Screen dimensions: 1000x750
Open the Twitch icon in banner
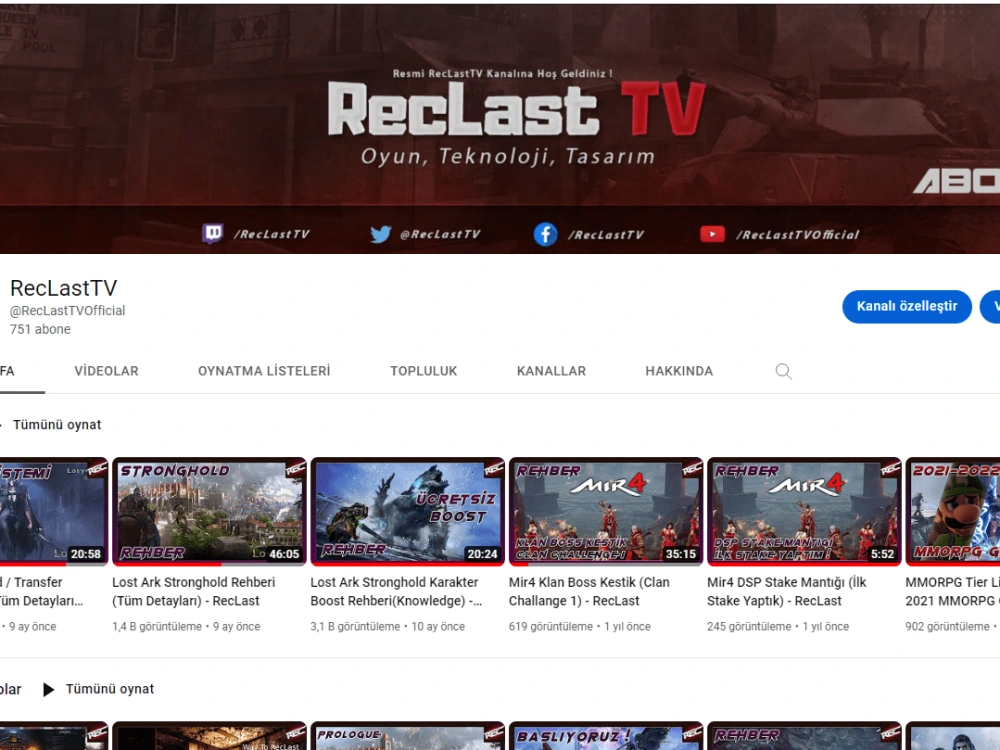(x=212, y=234)
